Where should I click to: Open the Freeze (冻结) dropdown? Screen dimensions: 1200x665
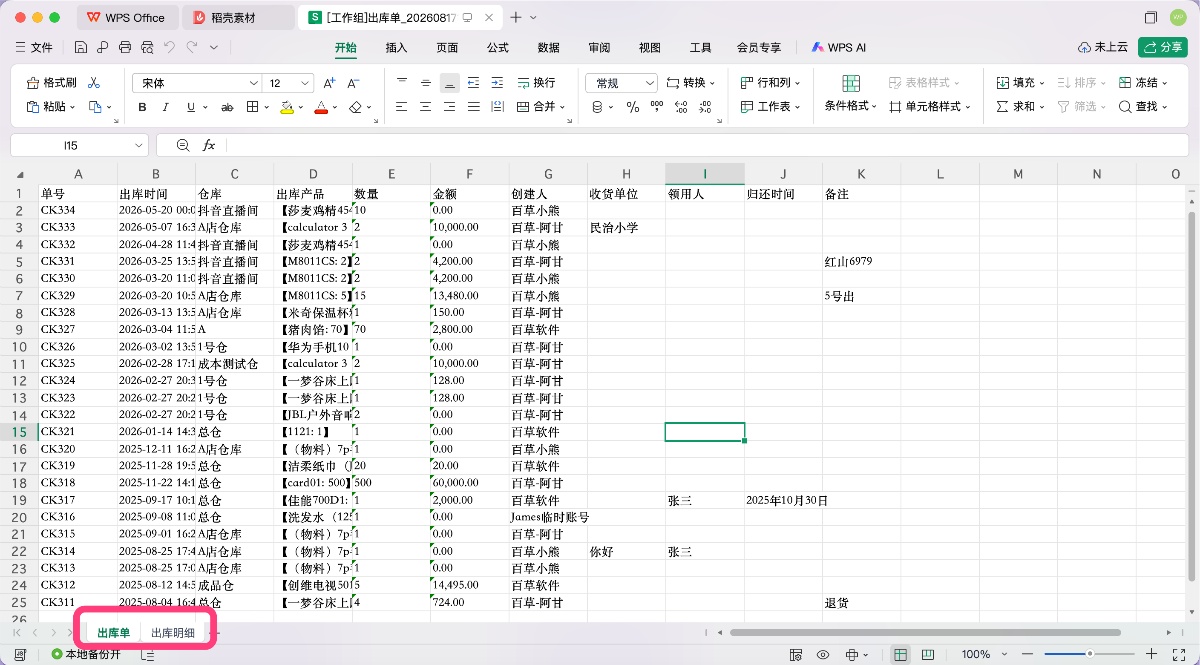pyautogui.click(x=1144, y=83)
